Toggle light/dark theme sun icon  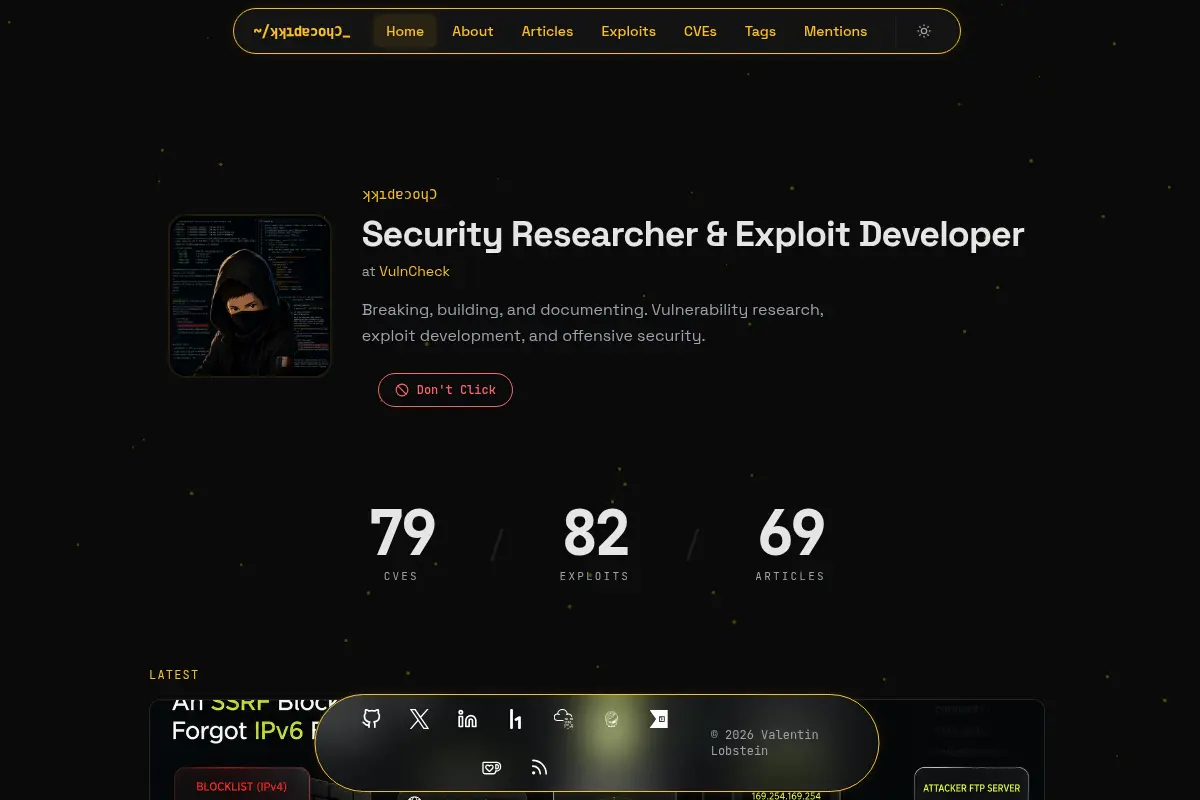[x=924, y=31]
